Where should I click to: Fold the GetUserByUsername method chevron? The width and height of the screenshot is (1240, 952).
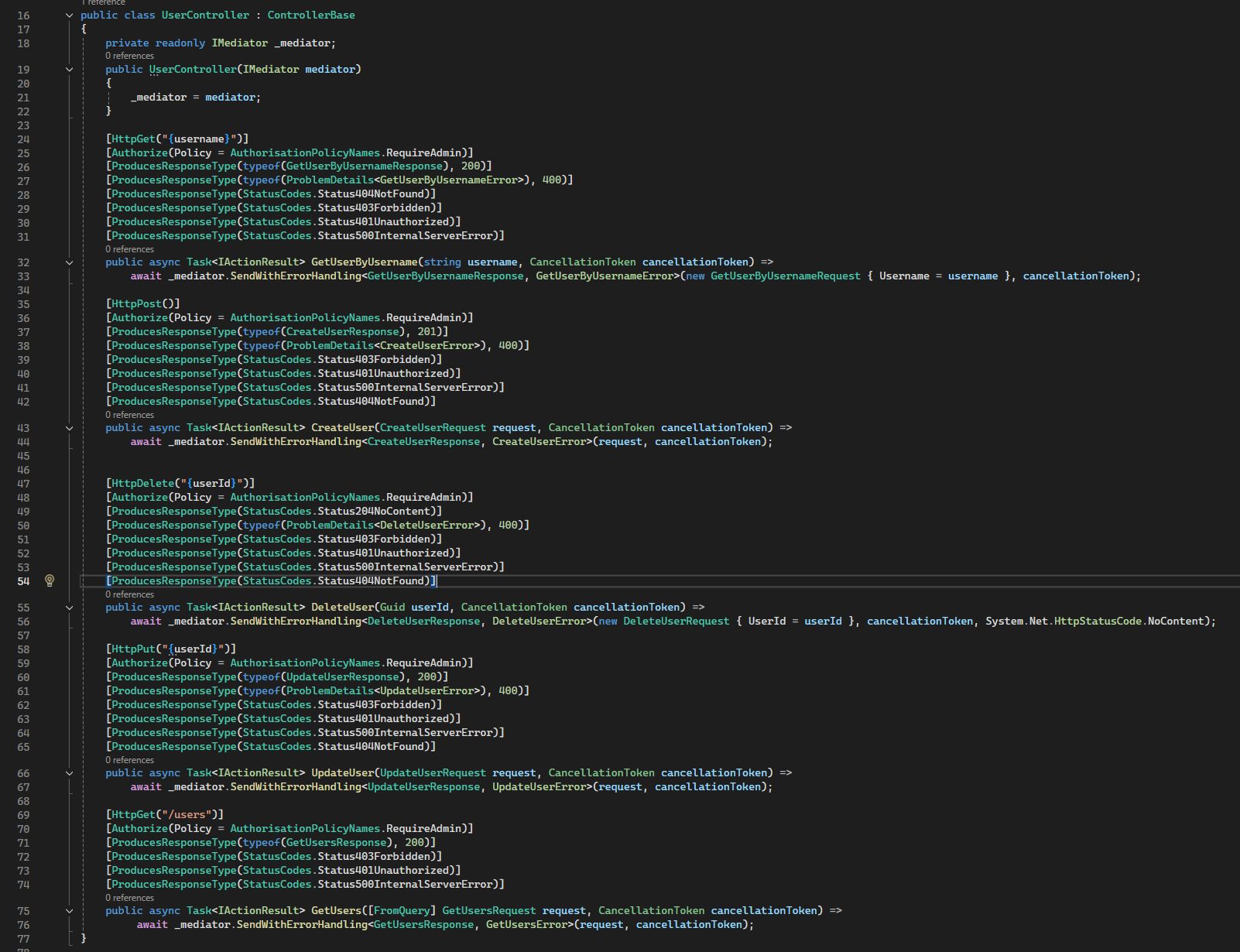point(69,262)
